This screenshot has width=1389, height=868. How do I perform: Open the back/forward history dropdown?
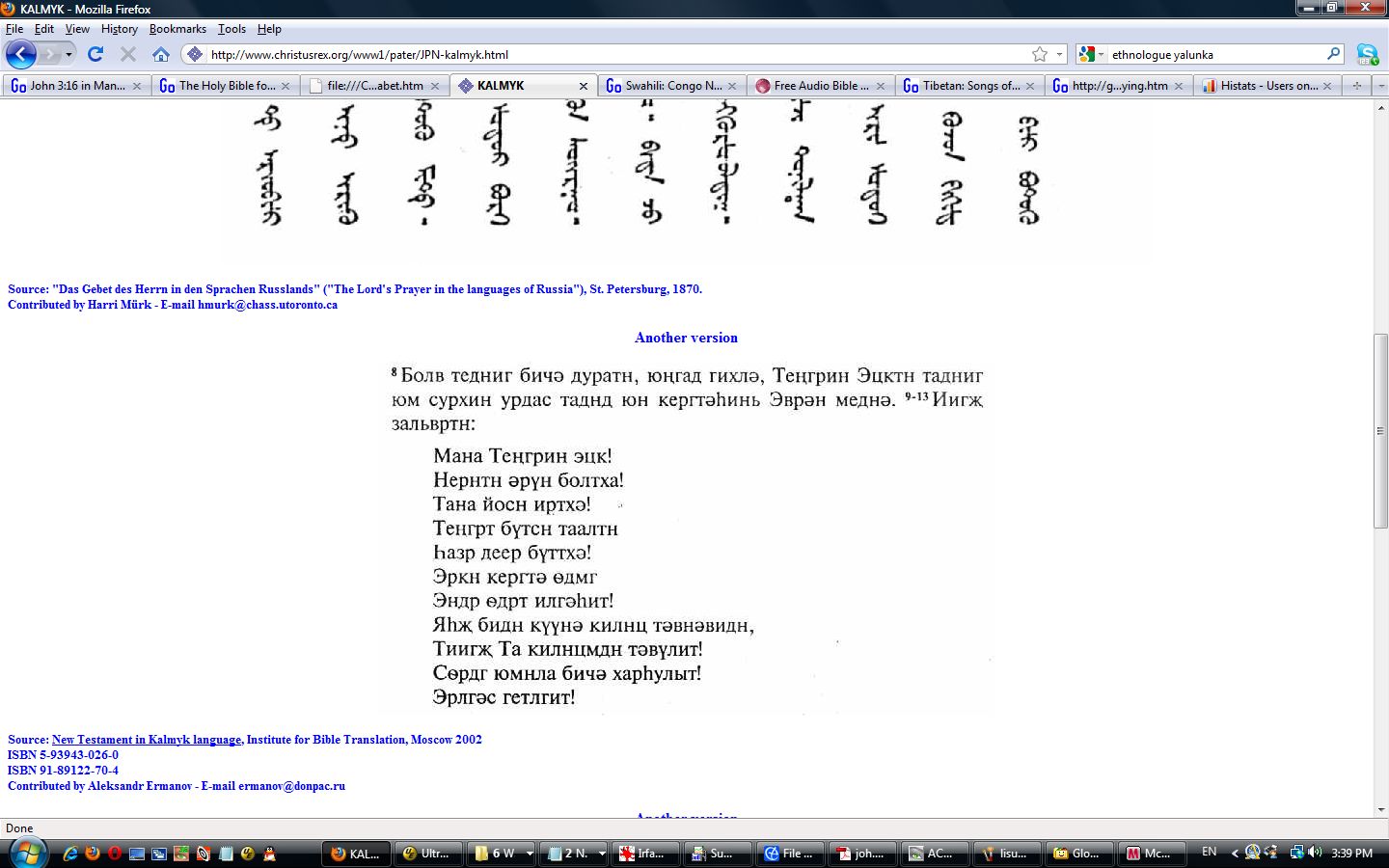(68, 55)
